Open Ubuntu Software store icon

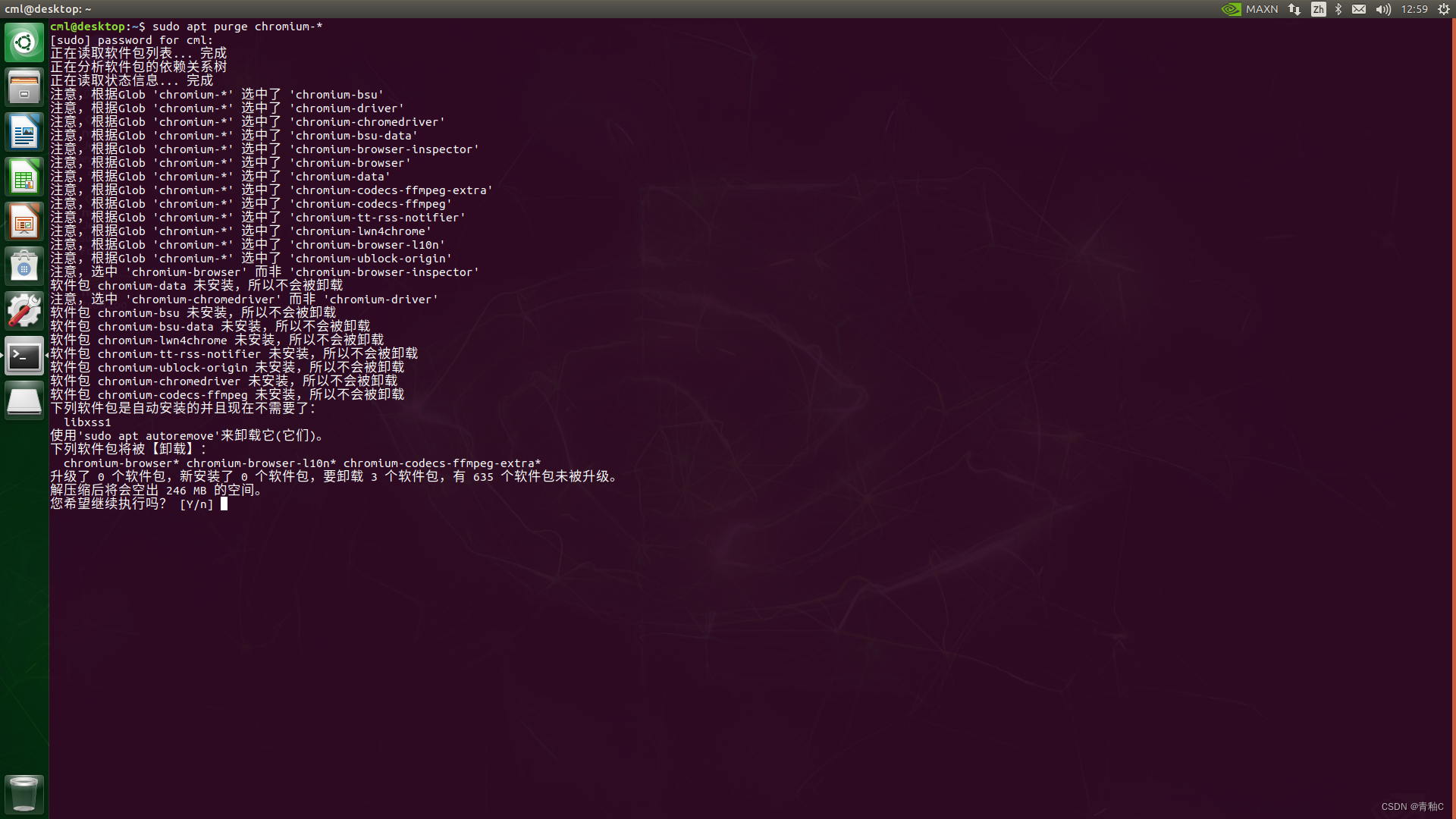[x=24, y=266]
